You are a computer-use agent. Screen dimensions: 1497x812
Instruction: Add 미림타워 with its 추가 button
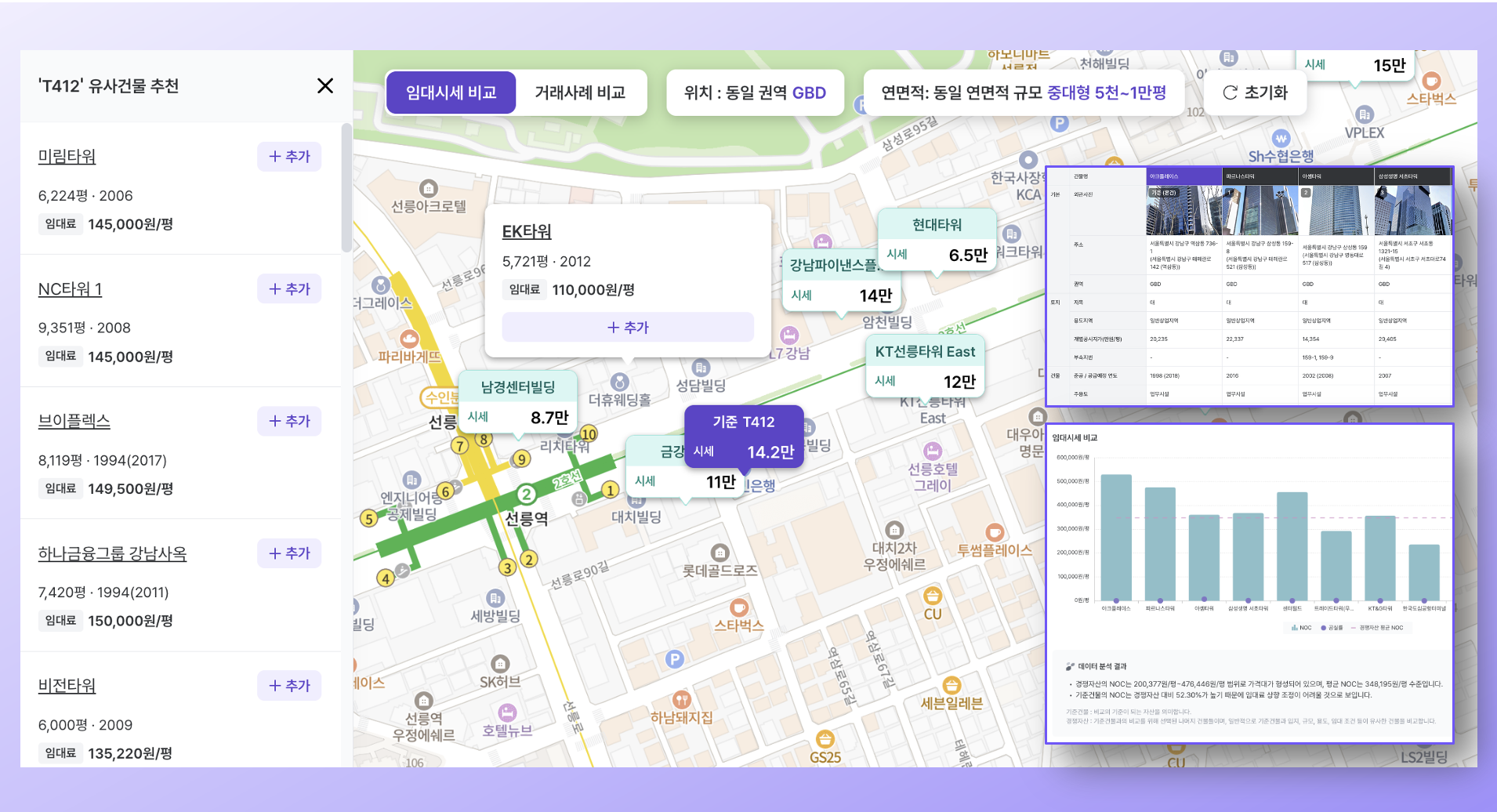pos(289,157)
